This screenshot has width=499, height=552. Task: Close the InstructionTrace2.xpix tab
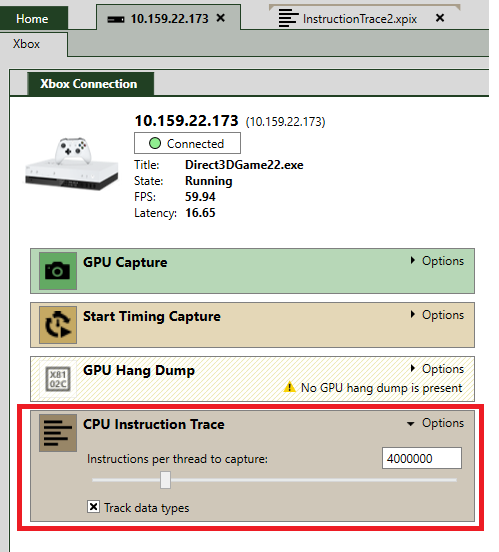point(440,18)
